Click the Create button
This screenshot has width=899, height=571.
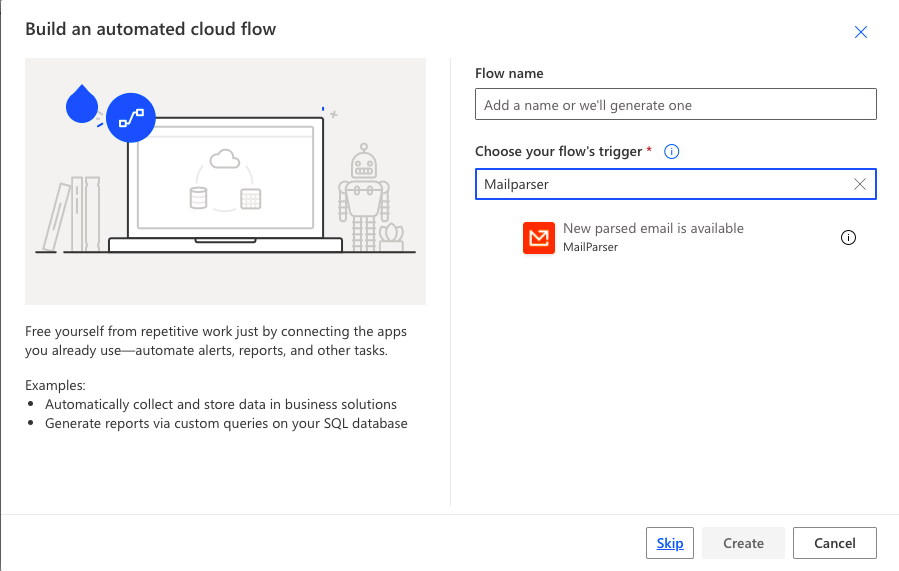coord(743,543)
